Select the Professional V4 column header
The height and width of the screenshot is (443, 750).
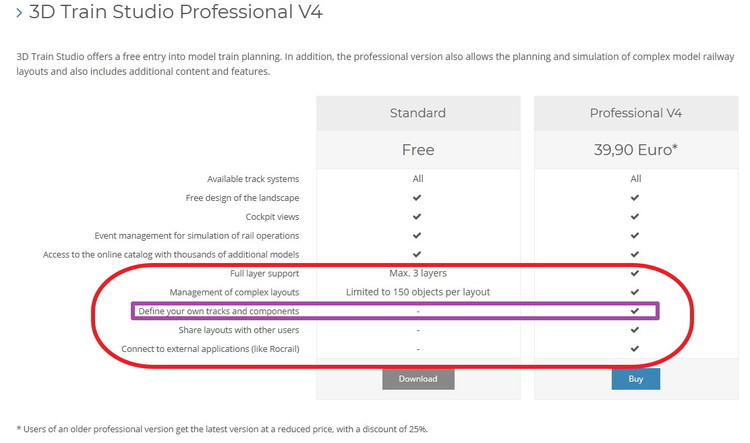click(x=636, y=113)
